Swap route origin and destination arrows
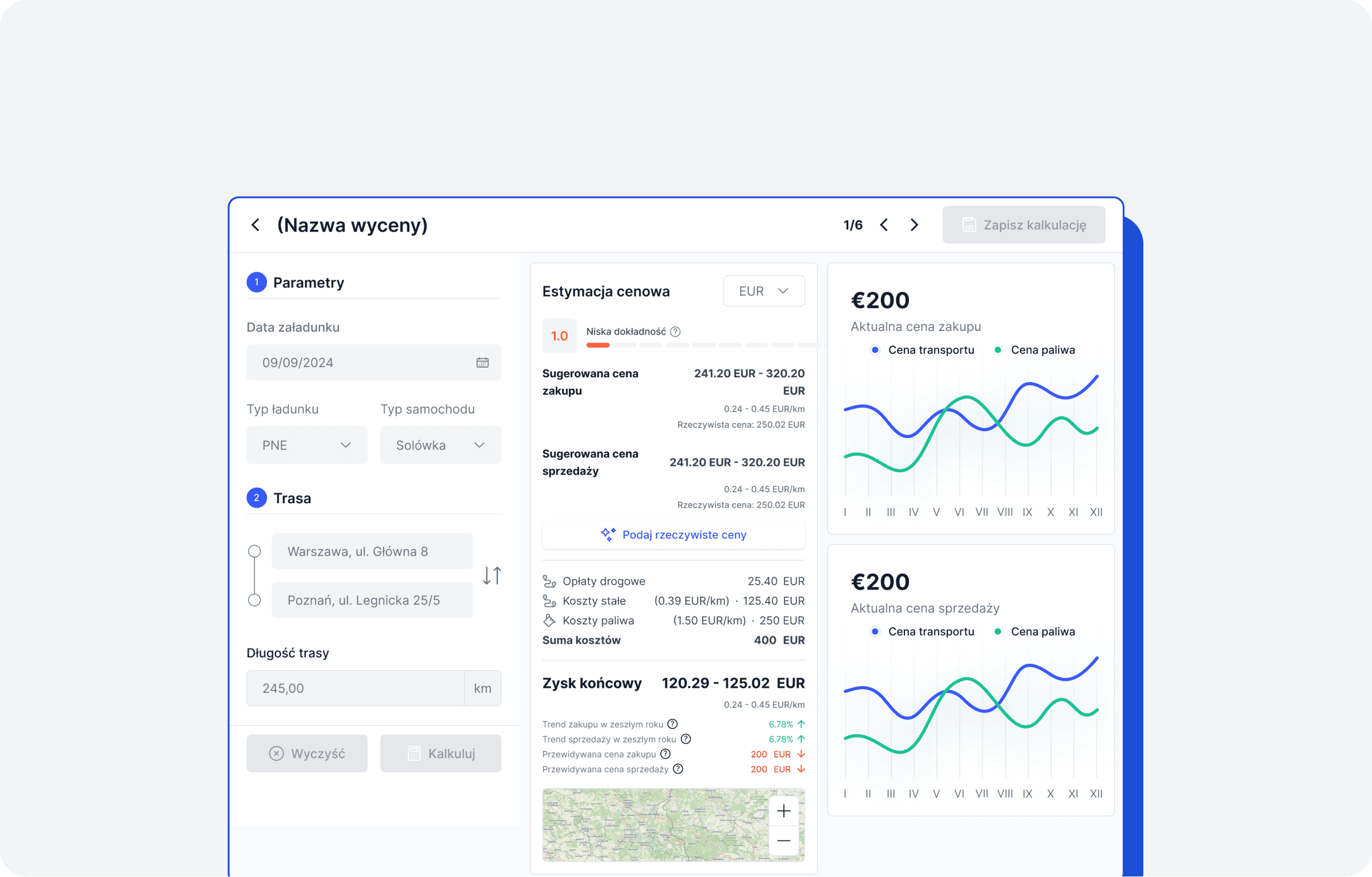1372x877 pixels. click(x=492, y=575)
